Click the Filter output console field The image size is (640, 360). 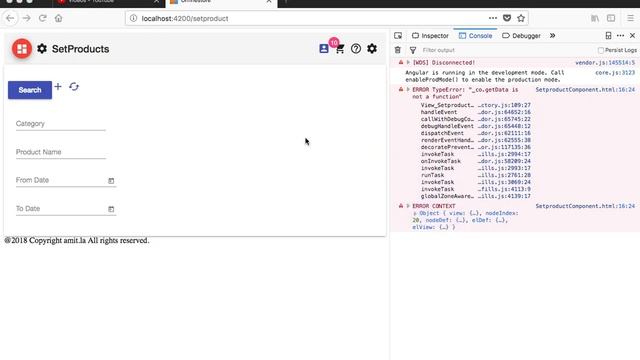(506, 50)
